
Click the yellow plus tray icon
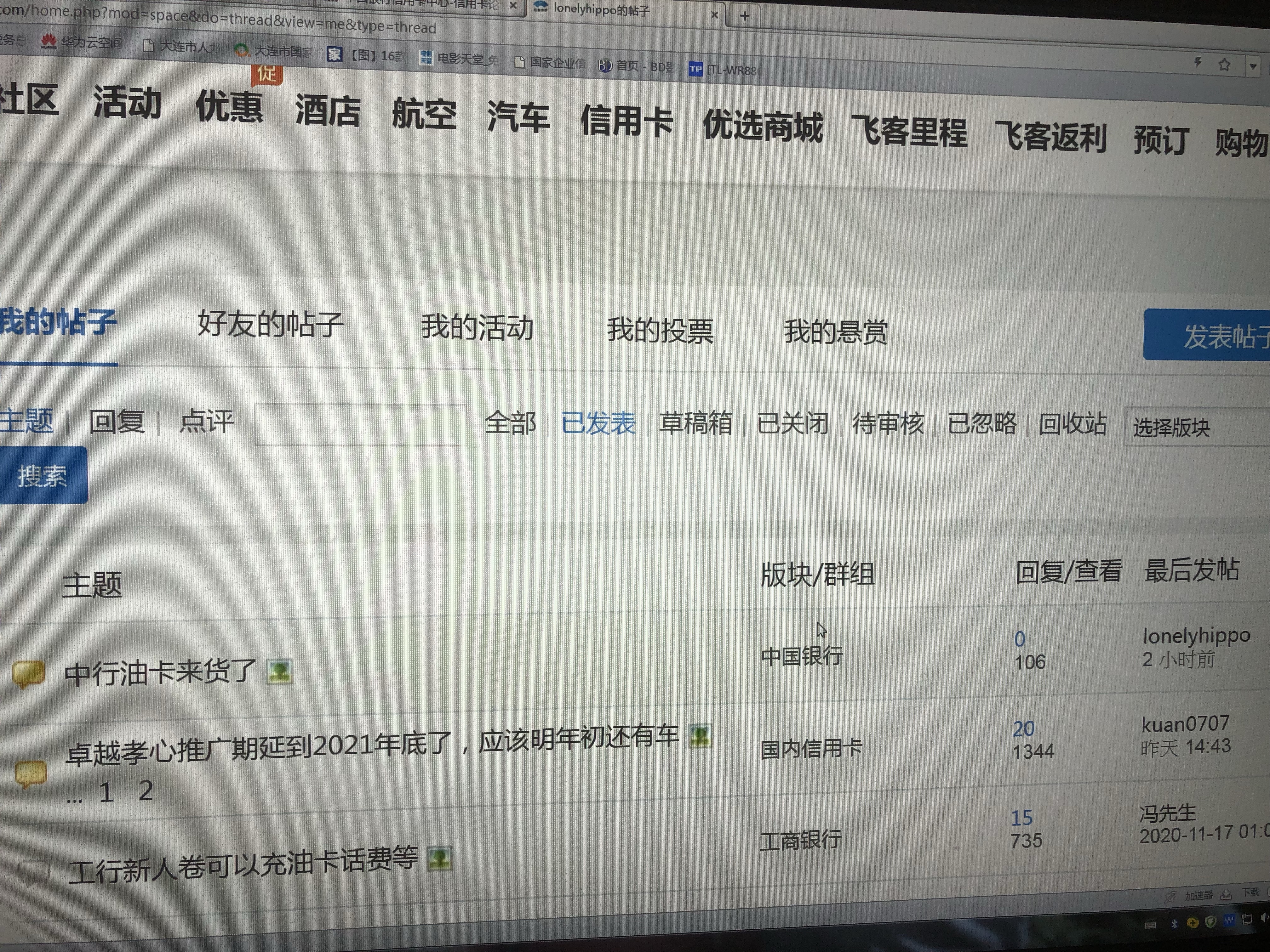click(1193, 923)
